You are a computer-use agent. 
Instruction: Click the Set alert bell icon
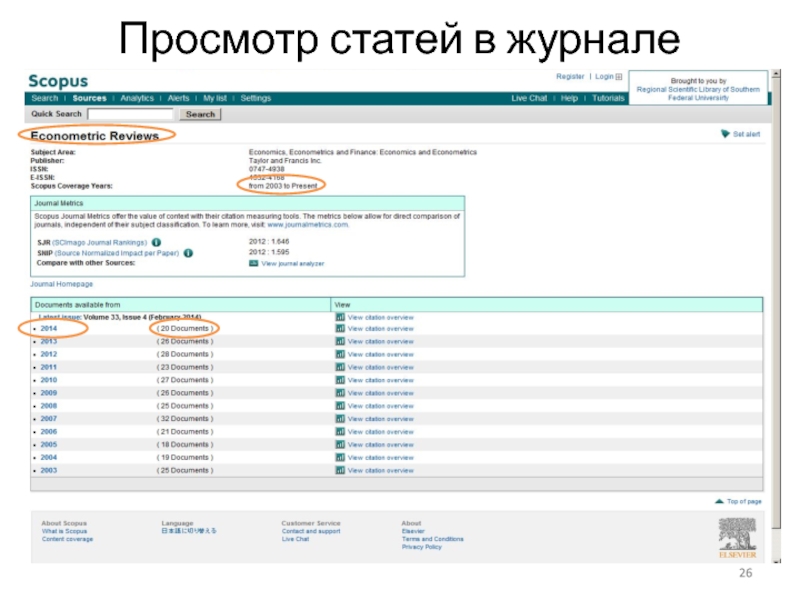pyautogui.click(x=725, y=134)
